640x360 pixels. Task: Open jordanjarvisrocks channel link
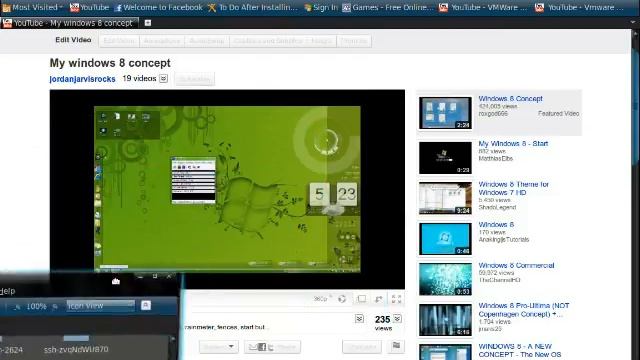coord(82,79)
